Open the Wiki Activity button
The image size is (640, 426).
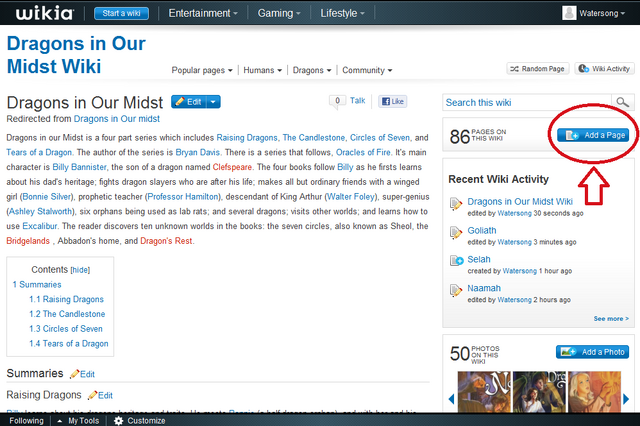point(604,69)
